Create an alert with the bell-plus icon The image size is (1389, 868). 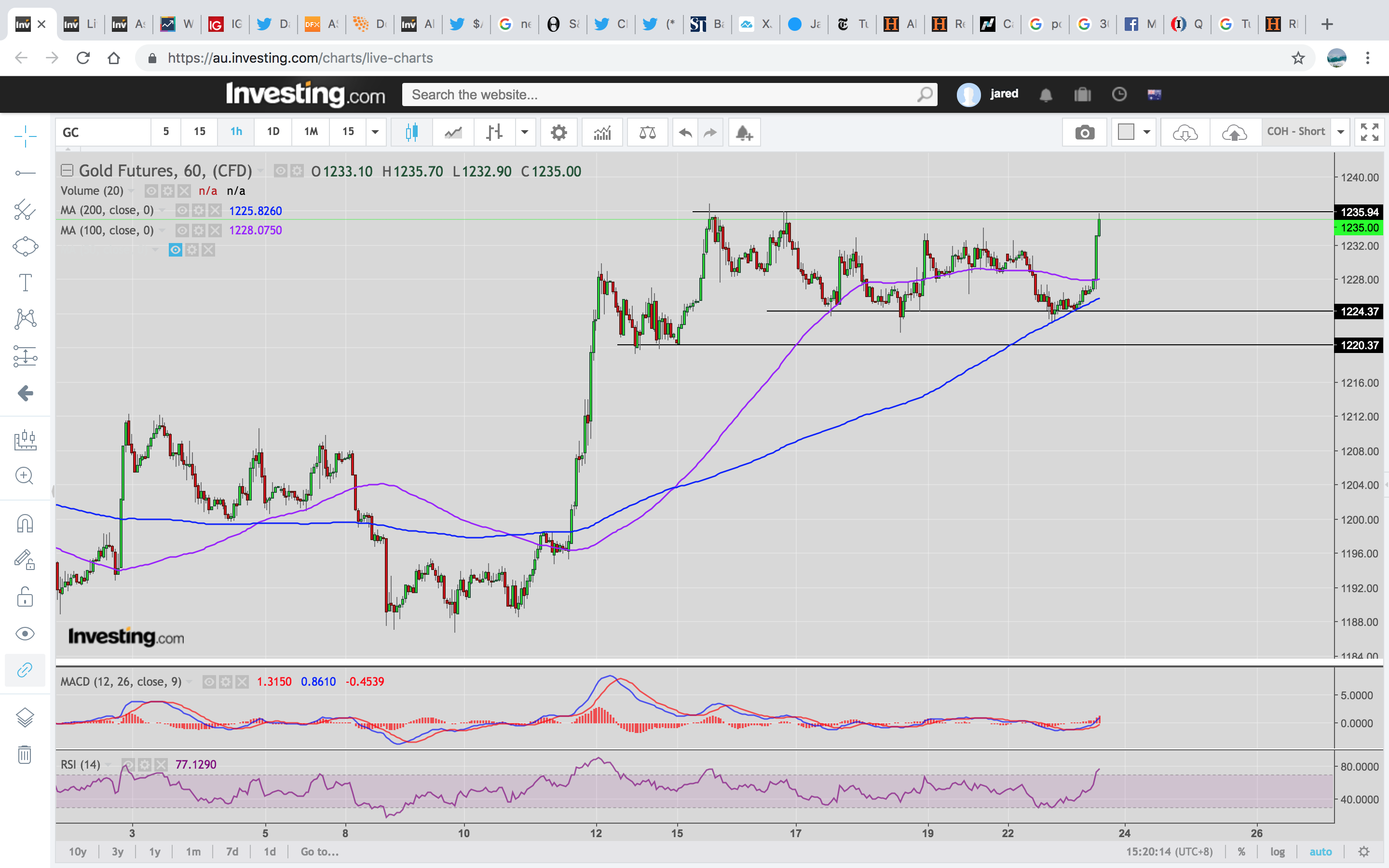click(x=745, y=133)
